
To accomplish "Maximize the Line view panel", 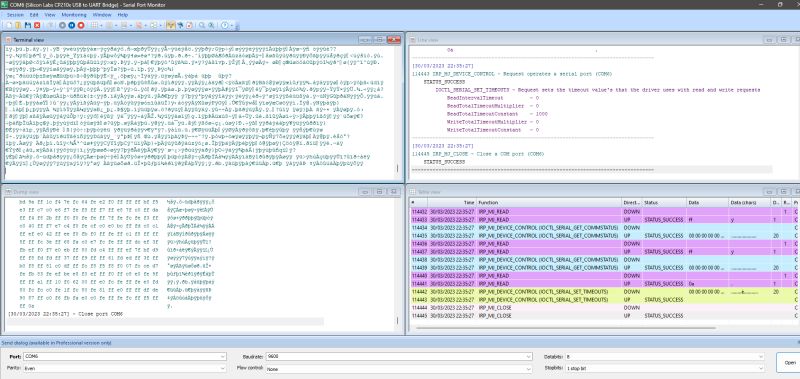I will [784, 39].
